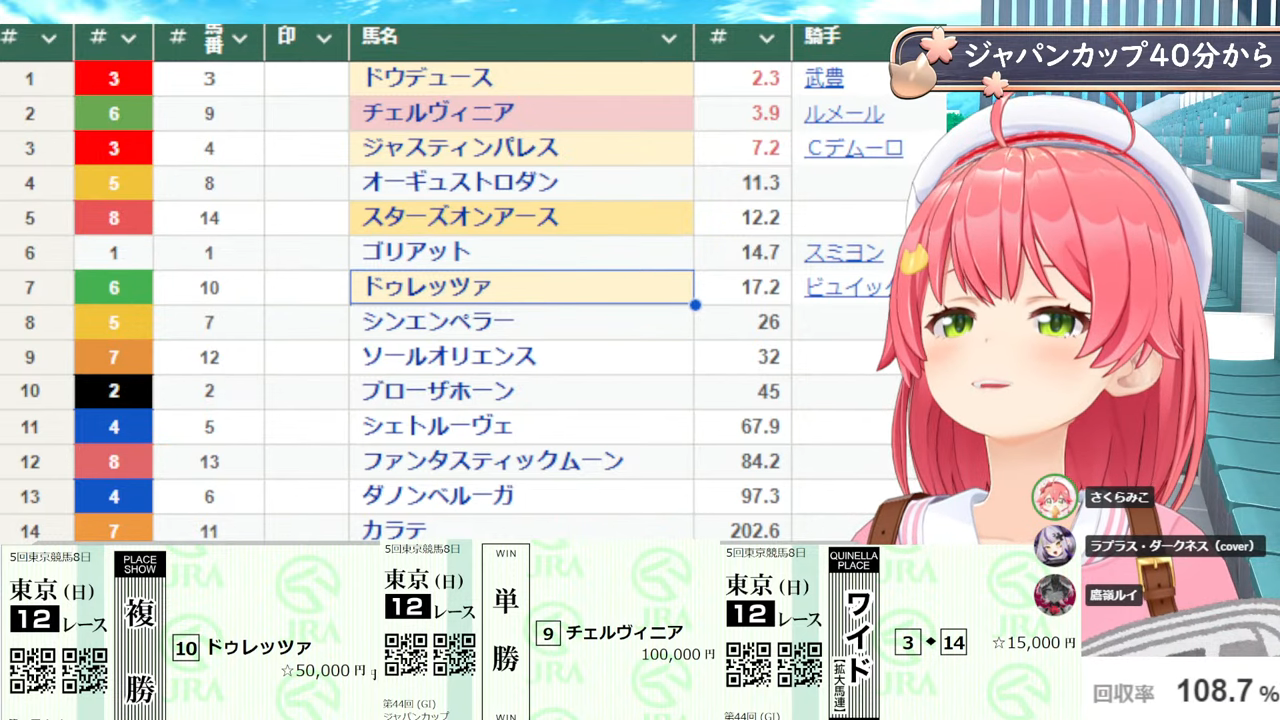
Task: Open the leftmost # column filter dropdown
Action: pos(49,39)
